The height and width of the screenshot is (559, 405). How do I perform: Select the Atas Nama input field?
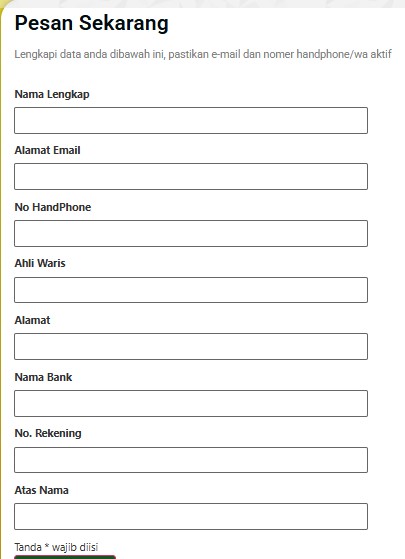(191, 516)
